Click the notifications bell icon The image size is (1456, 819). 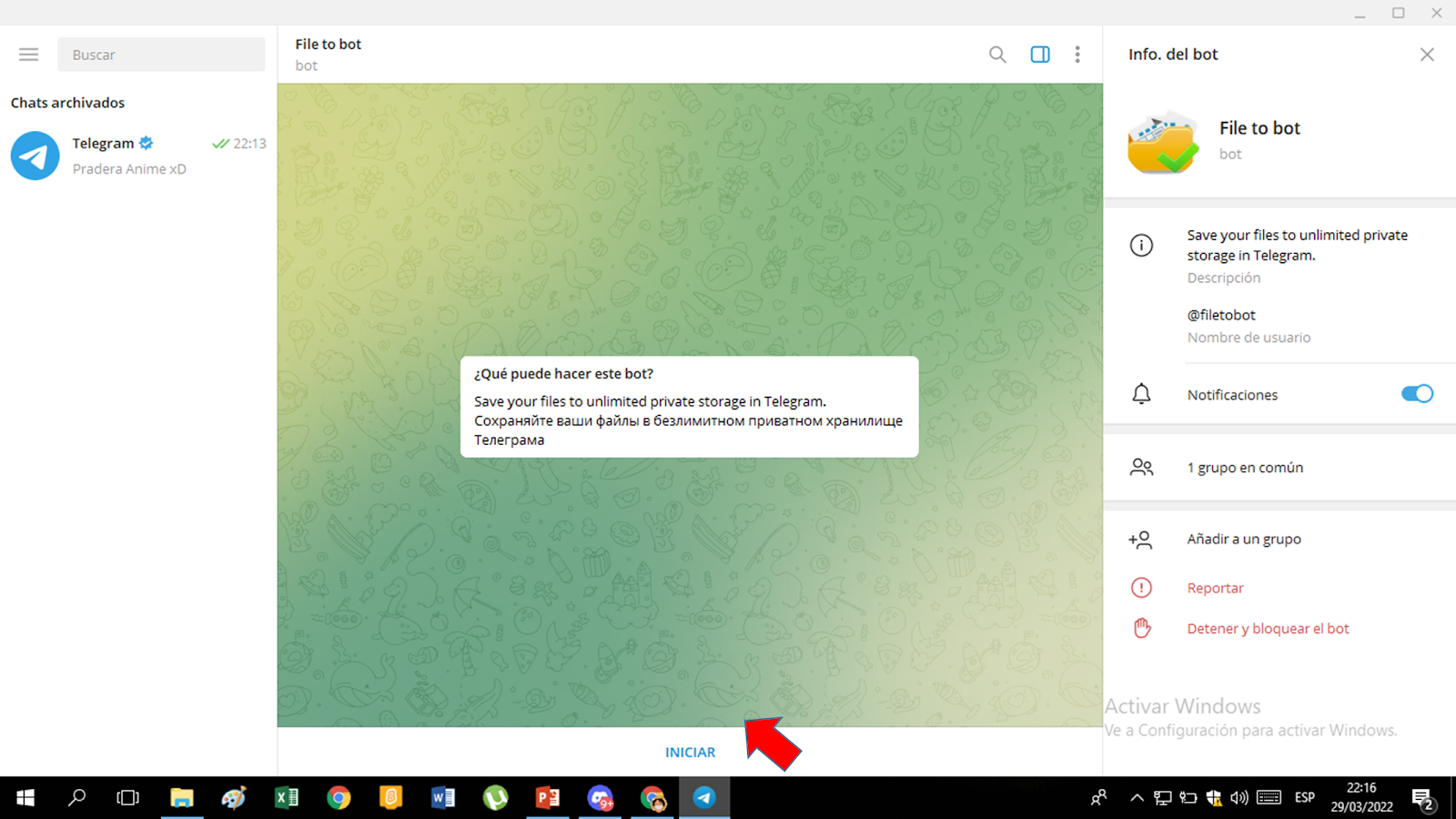tap(1141, 394)
